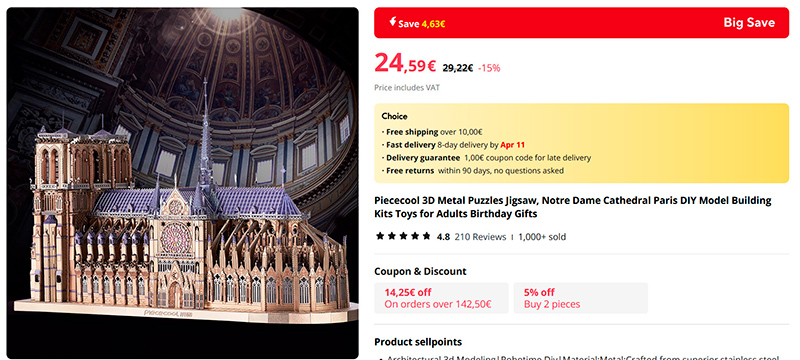This screenshot has height=360, width=800.
Task: Click the crossed-out 29,22€ original price
Action: [458, 67]
